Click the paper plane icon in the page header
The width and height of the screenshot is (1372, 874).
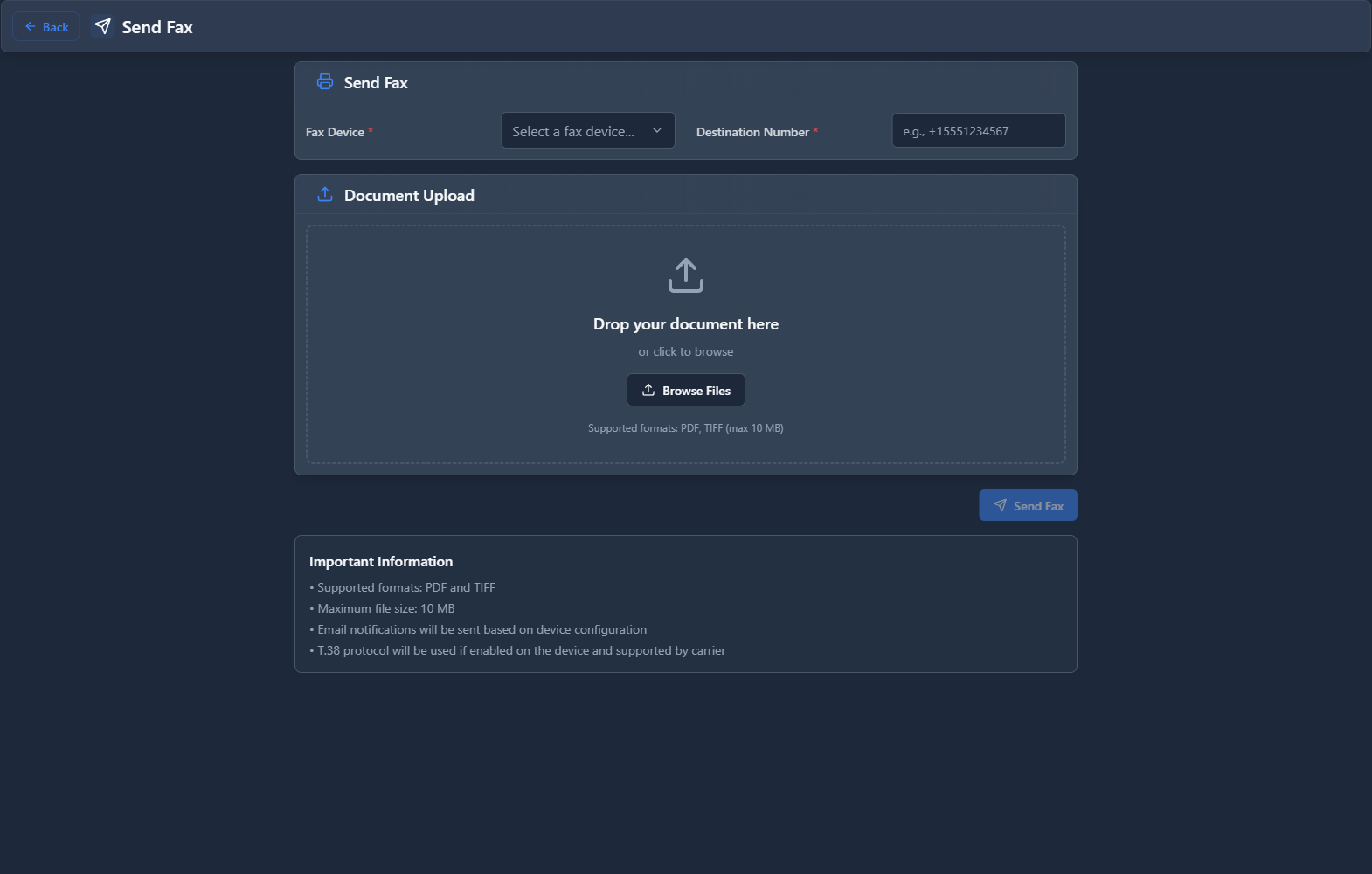(x=103, y=27)
